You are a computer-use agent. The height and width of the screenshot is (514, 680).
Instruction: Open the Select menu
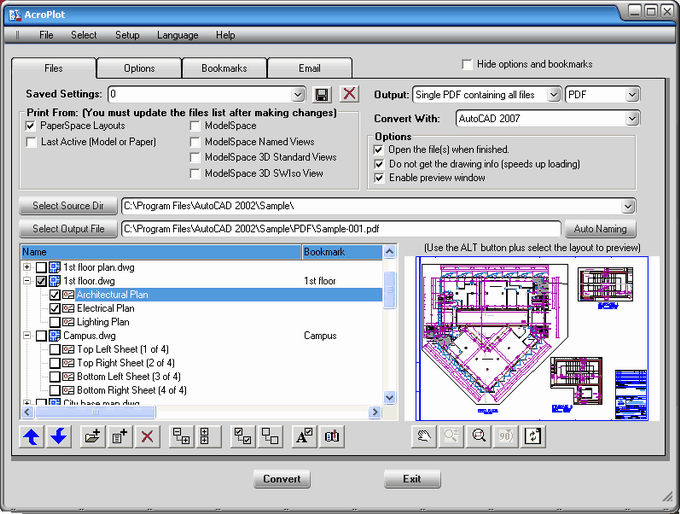[84, 35]
